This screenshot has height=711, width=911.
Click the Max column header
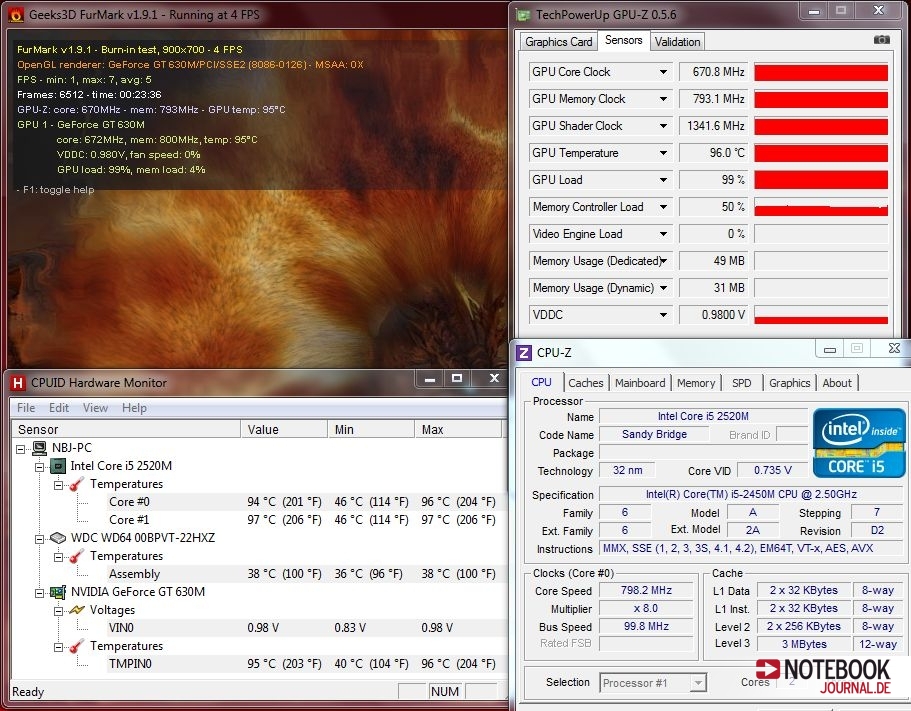pyautogui.click(x=458, y=429)
